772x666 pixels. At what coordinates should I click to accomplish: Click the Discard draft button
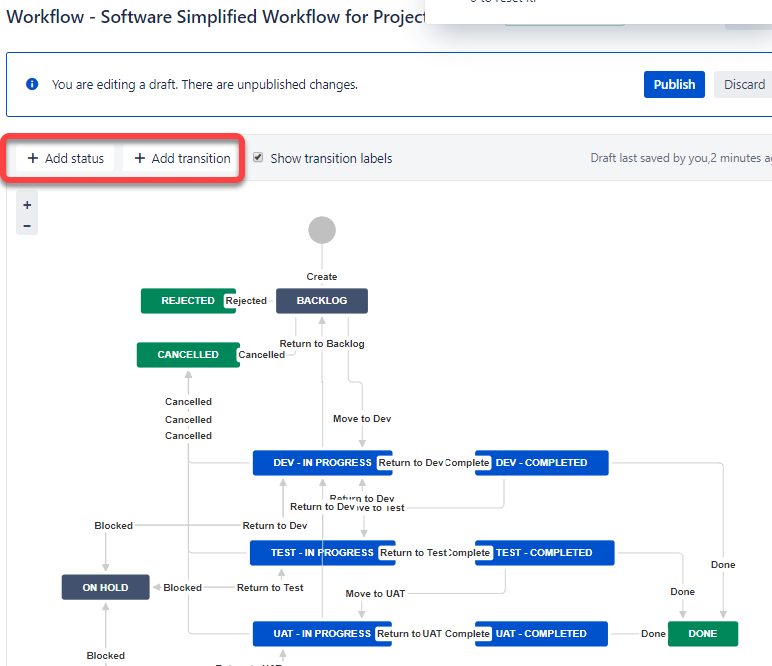(x=743, y=85)
